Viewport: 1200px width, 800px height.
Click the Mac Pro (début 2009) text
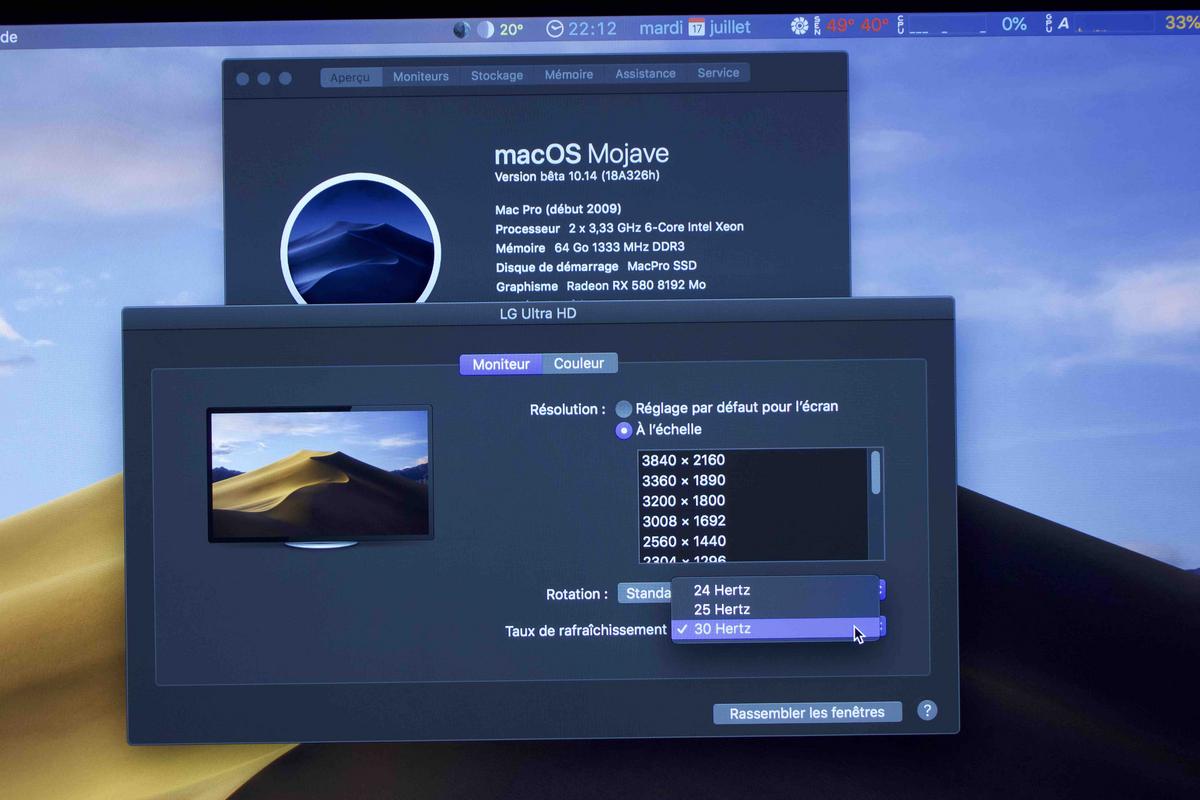coord(558,210)
